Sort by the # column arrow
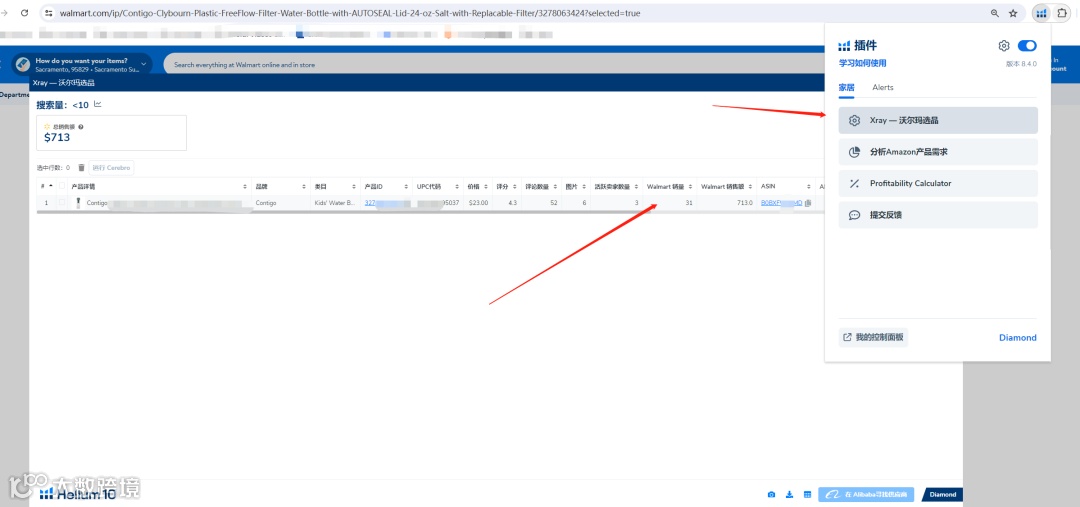 50,187
